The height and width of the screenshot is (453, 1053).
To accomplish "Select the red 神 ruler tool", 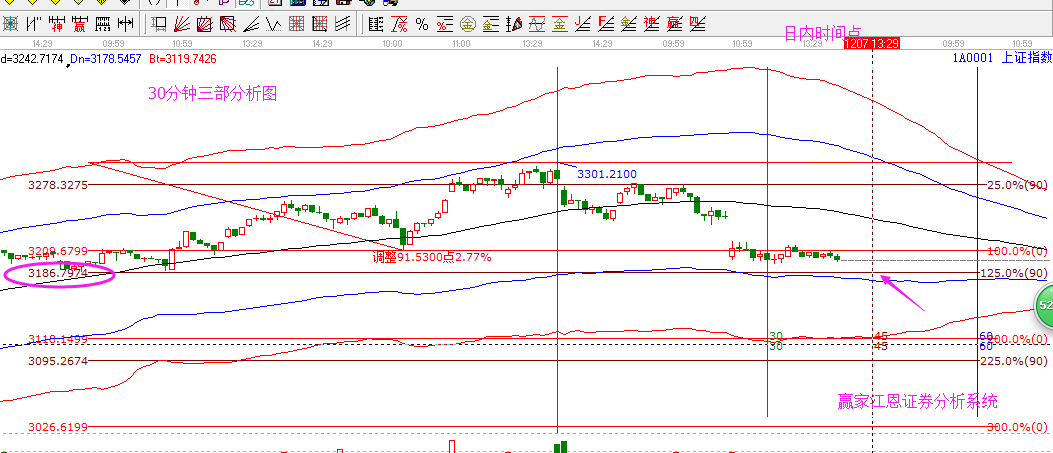I will (56, 25).
